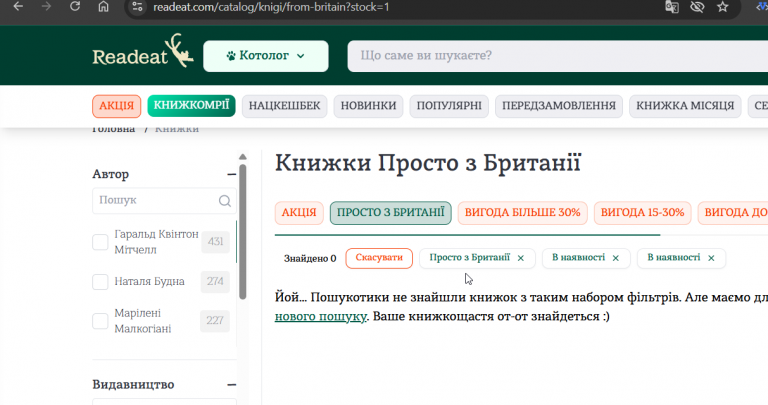Click the 'Книжки Просто з Британії' heading
Image resolution: width=768 pixels, height=405 pixels.
pyautogui.click(x=428, y=163)
